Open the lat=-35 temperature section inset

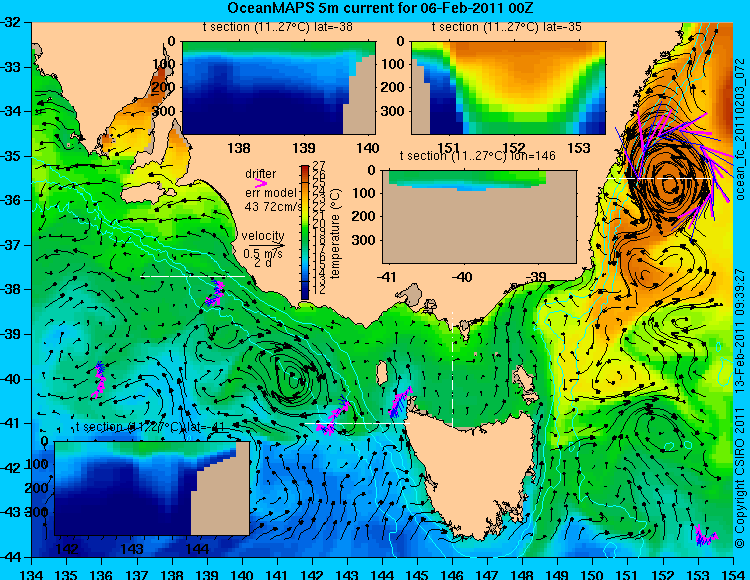pyautogui.click(x=508, y=88)
